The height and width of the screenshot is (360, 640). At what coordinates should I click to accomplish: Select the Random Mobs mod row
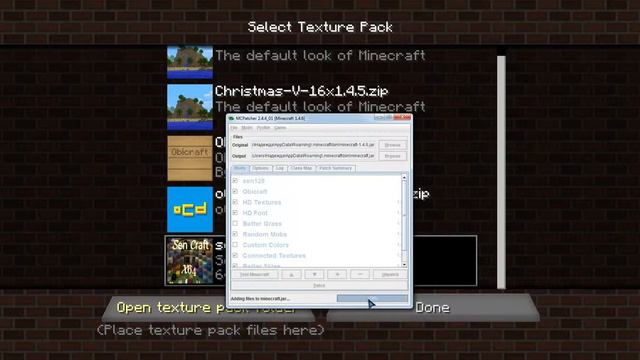point(316,234)
